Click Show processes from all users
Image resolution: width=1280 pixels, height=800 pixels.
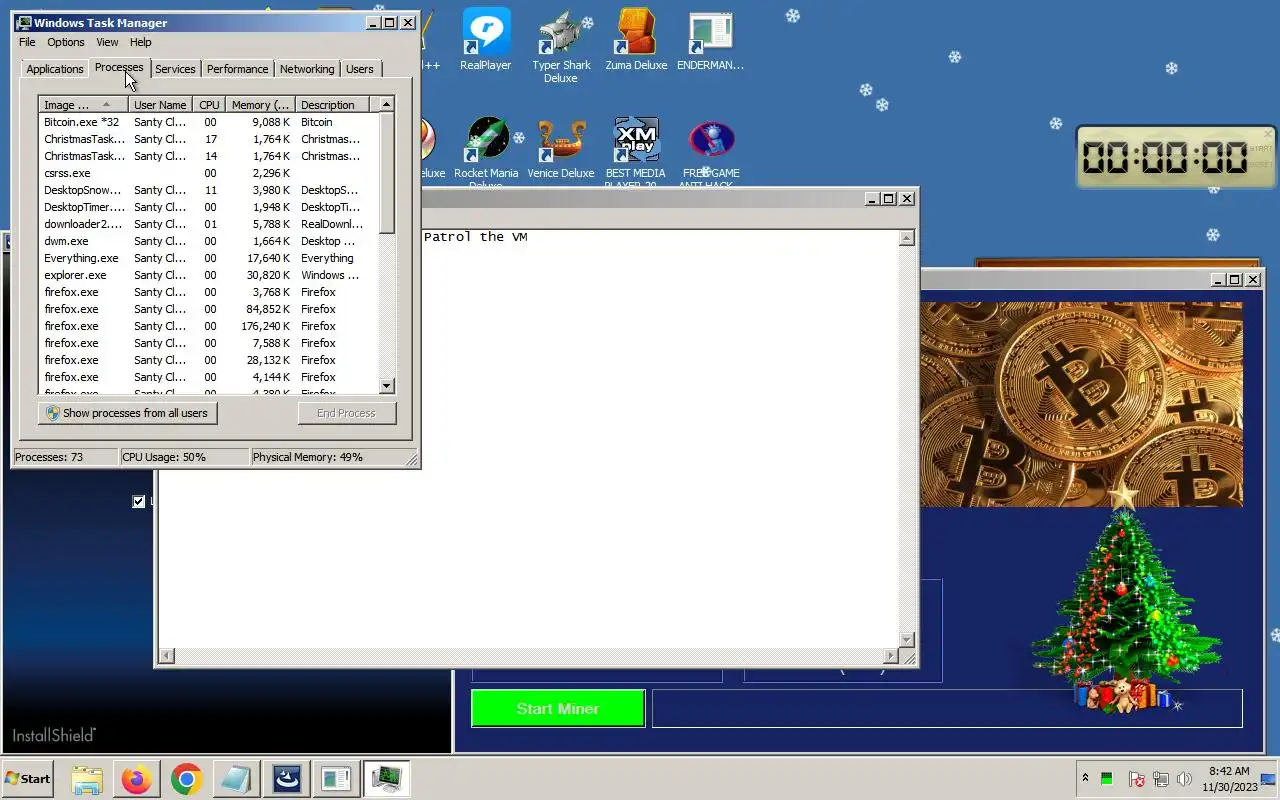[128, 413]
